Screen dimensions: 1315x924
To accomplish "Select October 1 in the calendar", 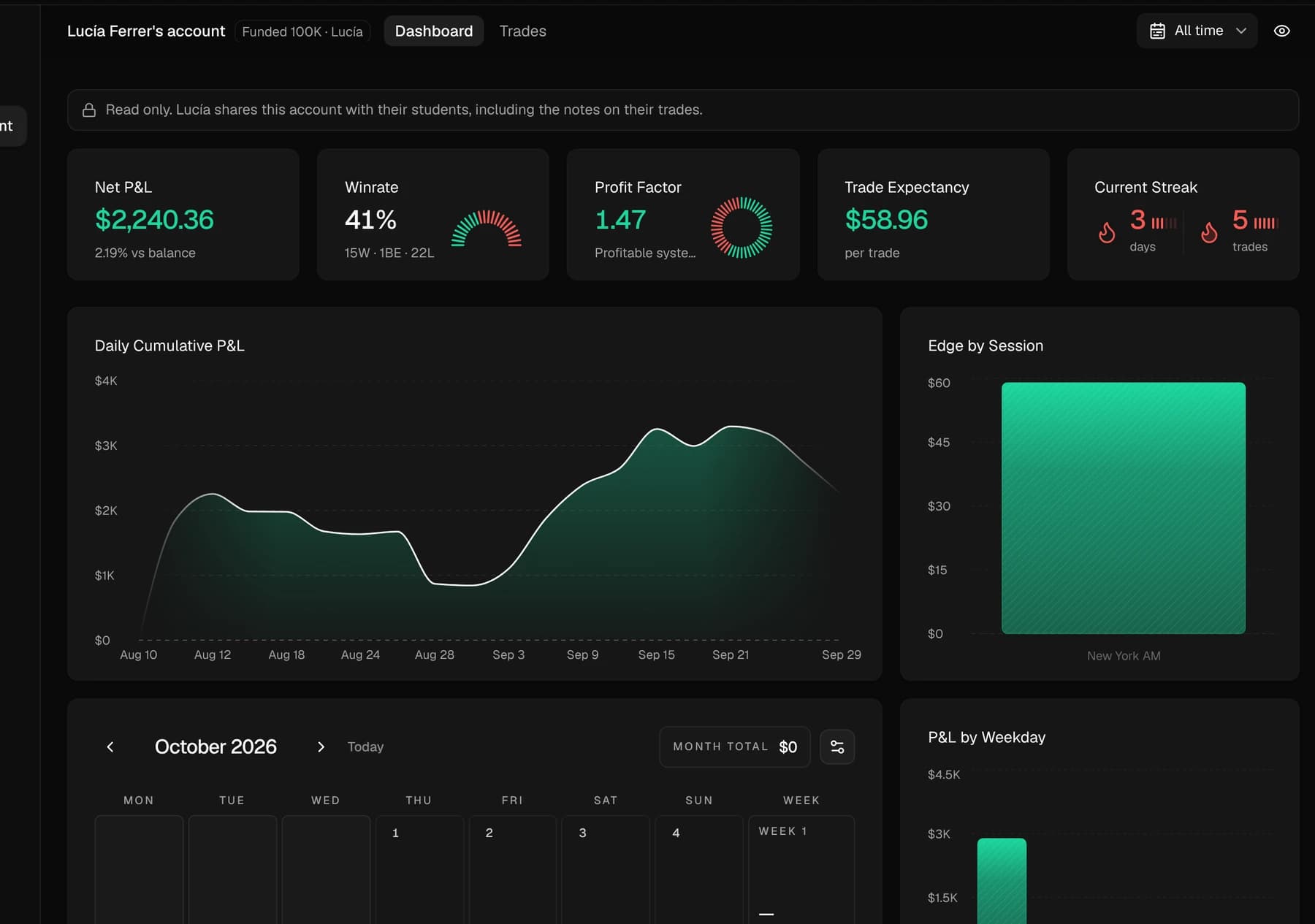I will (419, 869).
